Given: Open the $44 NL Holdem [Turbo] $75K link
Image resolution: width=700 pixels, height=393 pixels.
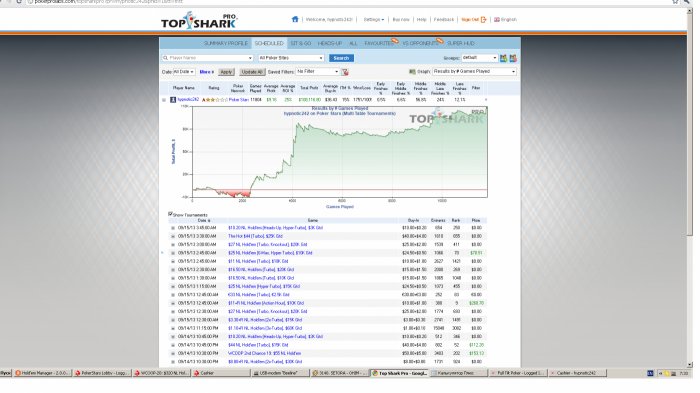Looking at the screenshot, I should coord(258,345).
